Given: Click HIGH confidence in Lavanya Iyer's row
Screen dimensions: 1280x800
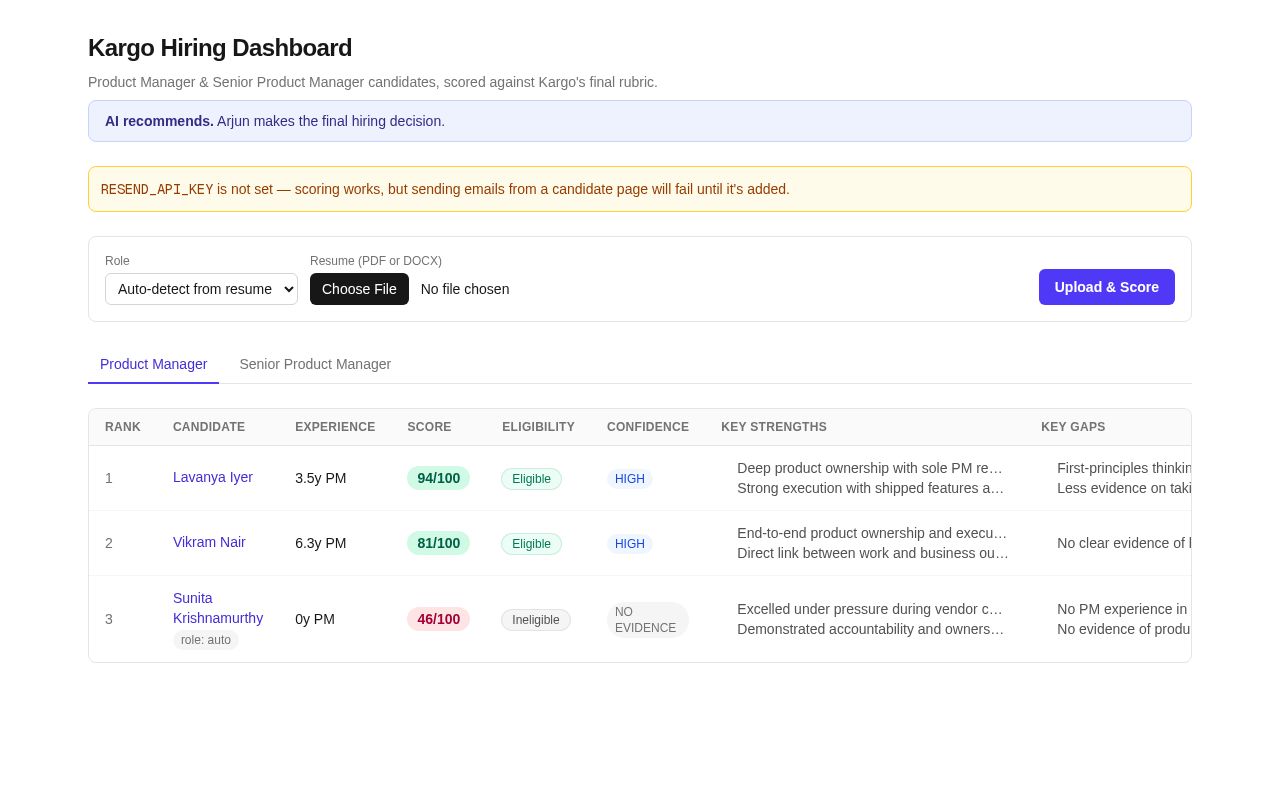Looking at the screenshot, I should (630, 479).
